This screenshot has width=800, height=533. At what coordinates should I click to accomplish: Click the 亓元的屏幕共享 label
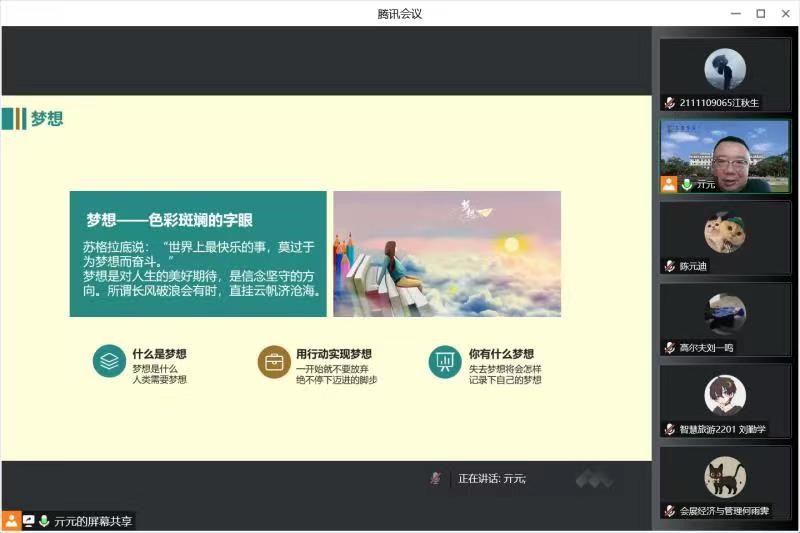coord(93,521)
